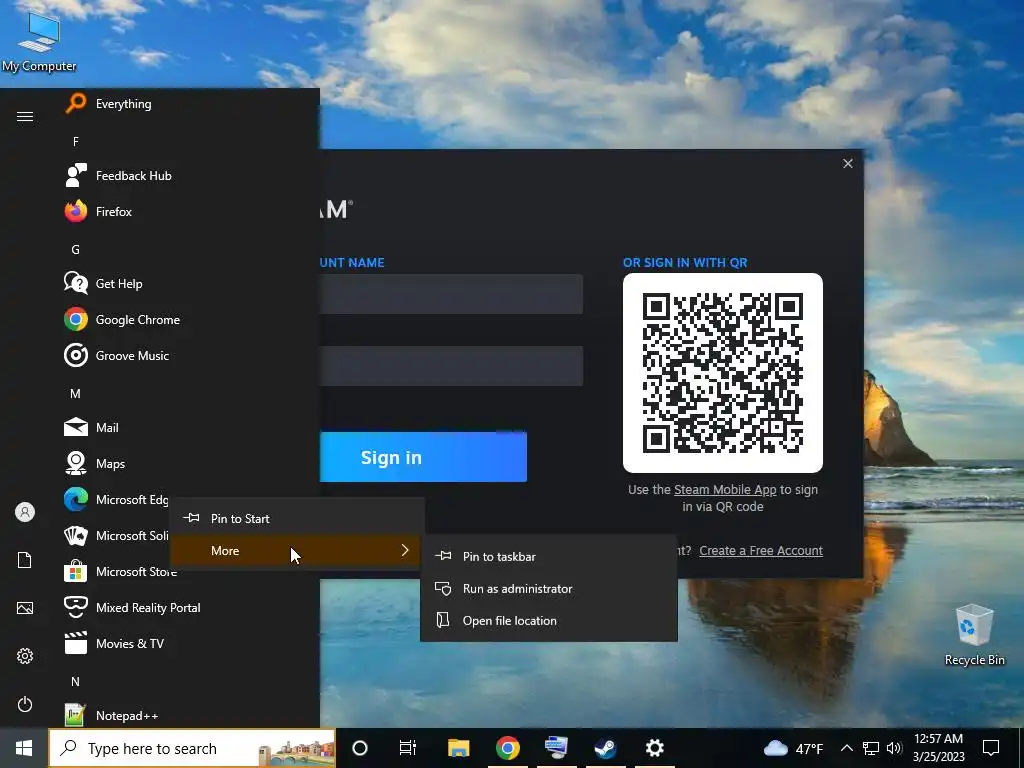1024x768 pixels.
Task: Open notification Action Center icon
Action: click(991, 748)
